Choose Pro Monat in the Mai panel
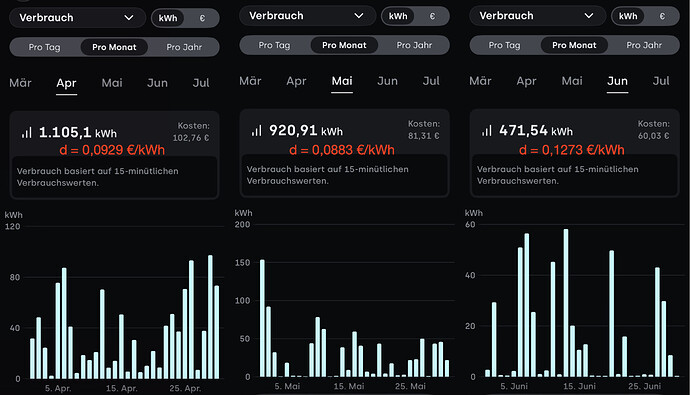The height and width of the screenshot is (395, 690). pyautogui.click(x=344, y=45)
